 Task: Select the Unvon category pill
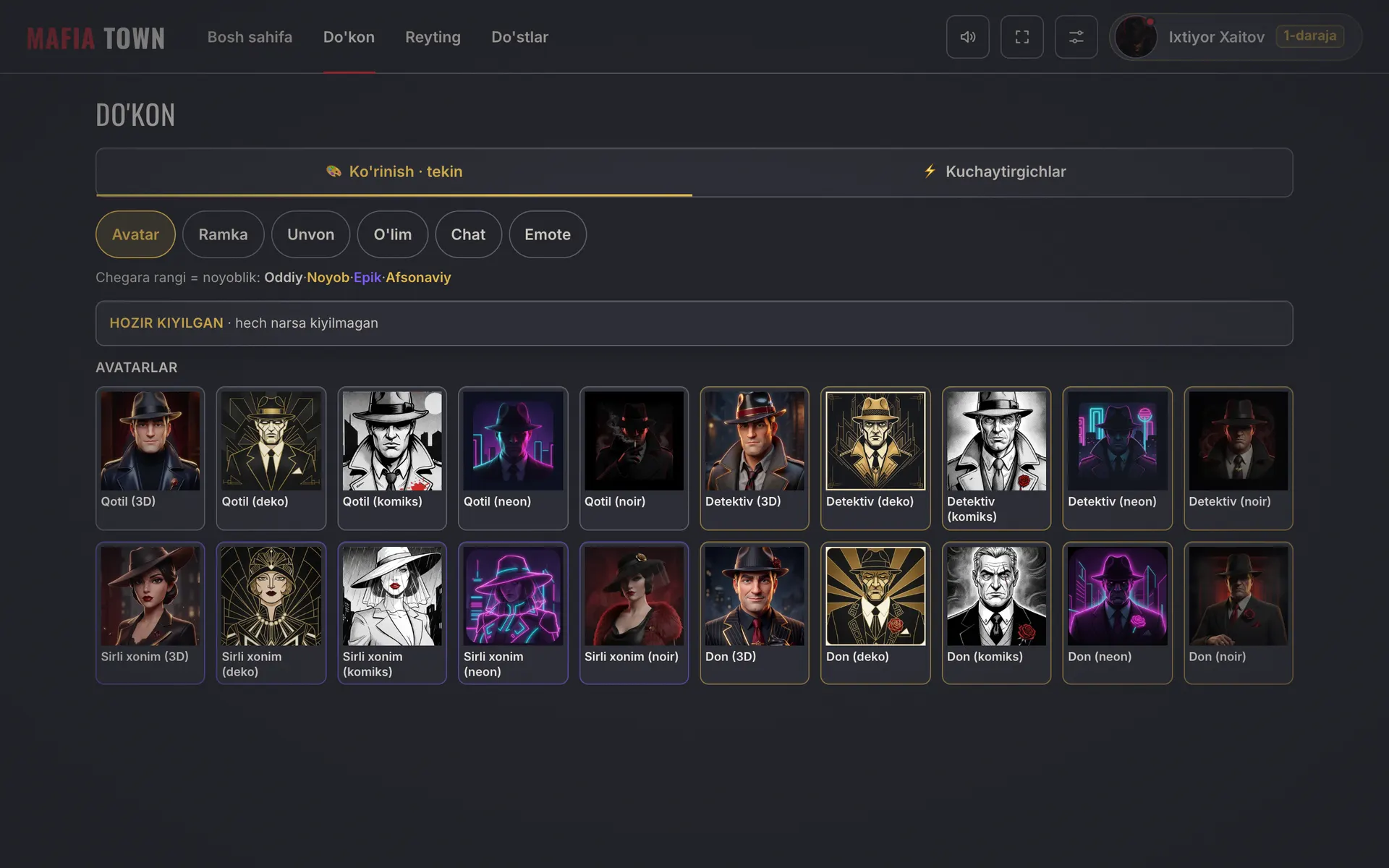click(x=310, y=234)
